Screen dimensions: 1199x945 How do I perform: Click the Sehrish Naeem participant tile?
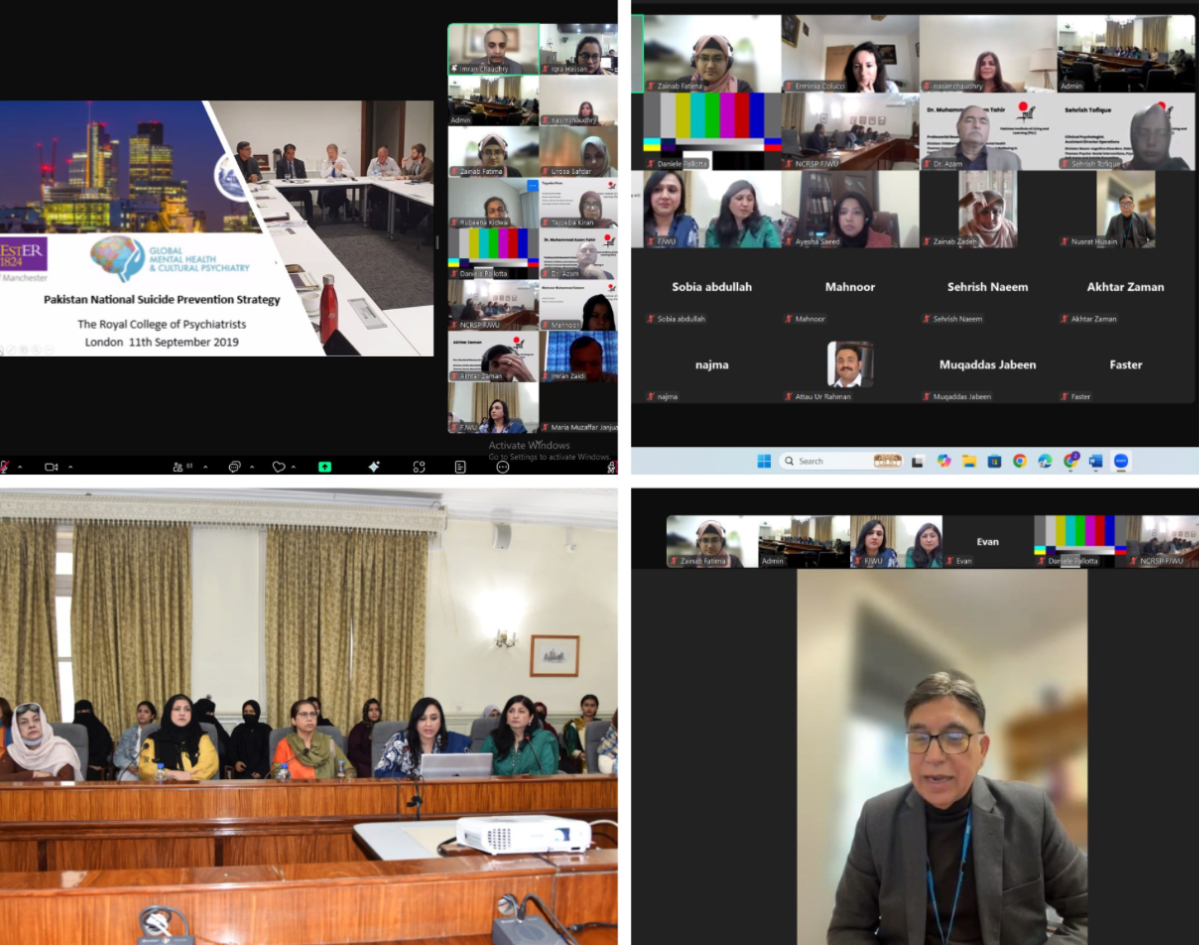[988, 287]
